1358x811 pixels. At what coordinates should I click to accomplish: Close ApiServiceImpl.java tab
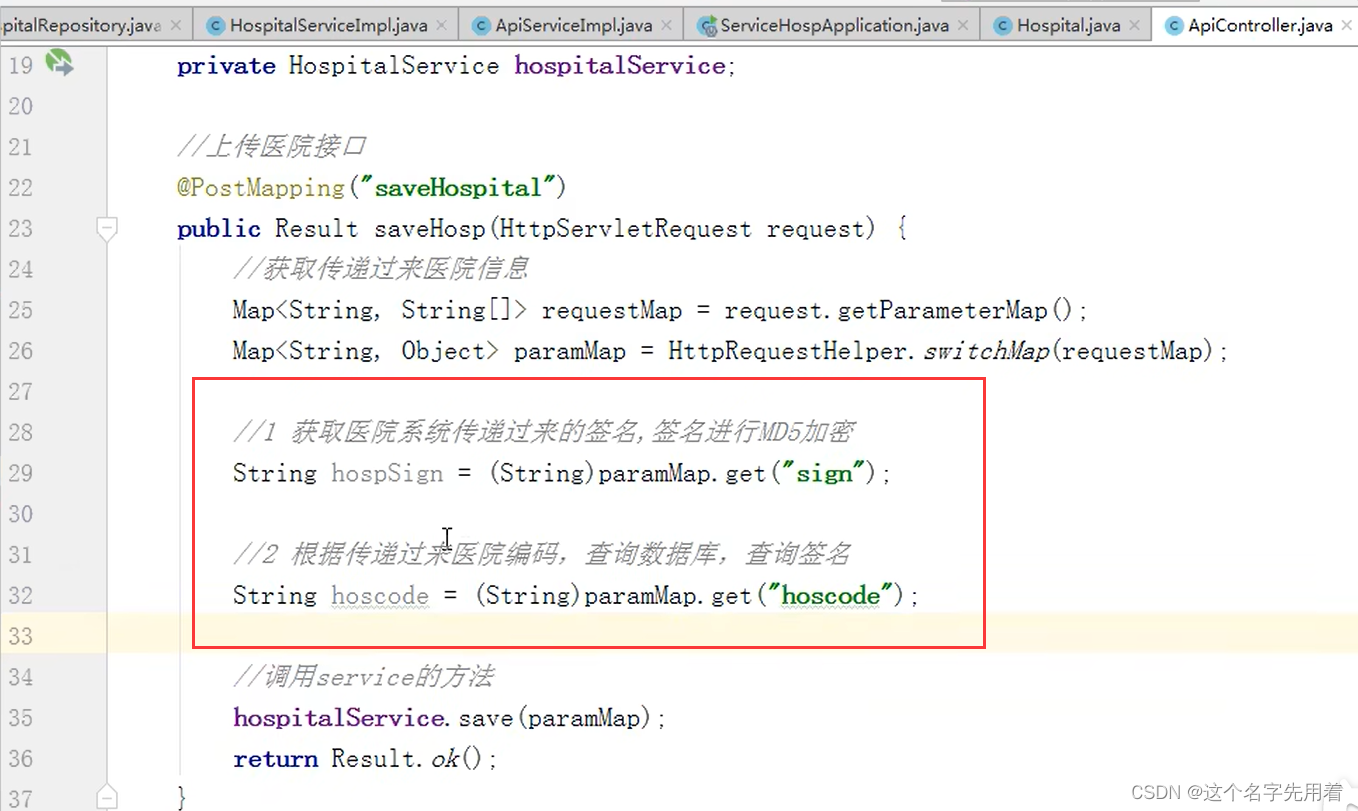[667, 26]
